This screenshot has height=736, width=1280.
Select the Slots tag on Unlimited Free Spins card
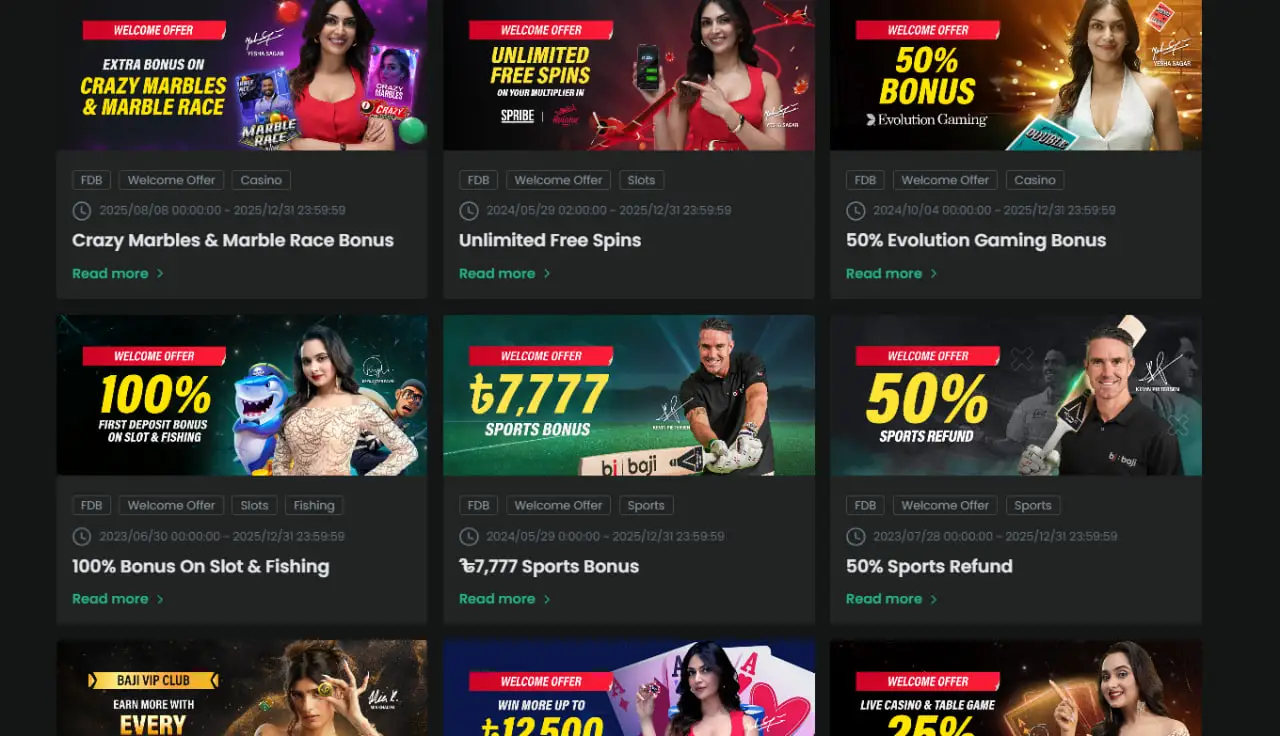pyautogui.click(x=641, y=180)
